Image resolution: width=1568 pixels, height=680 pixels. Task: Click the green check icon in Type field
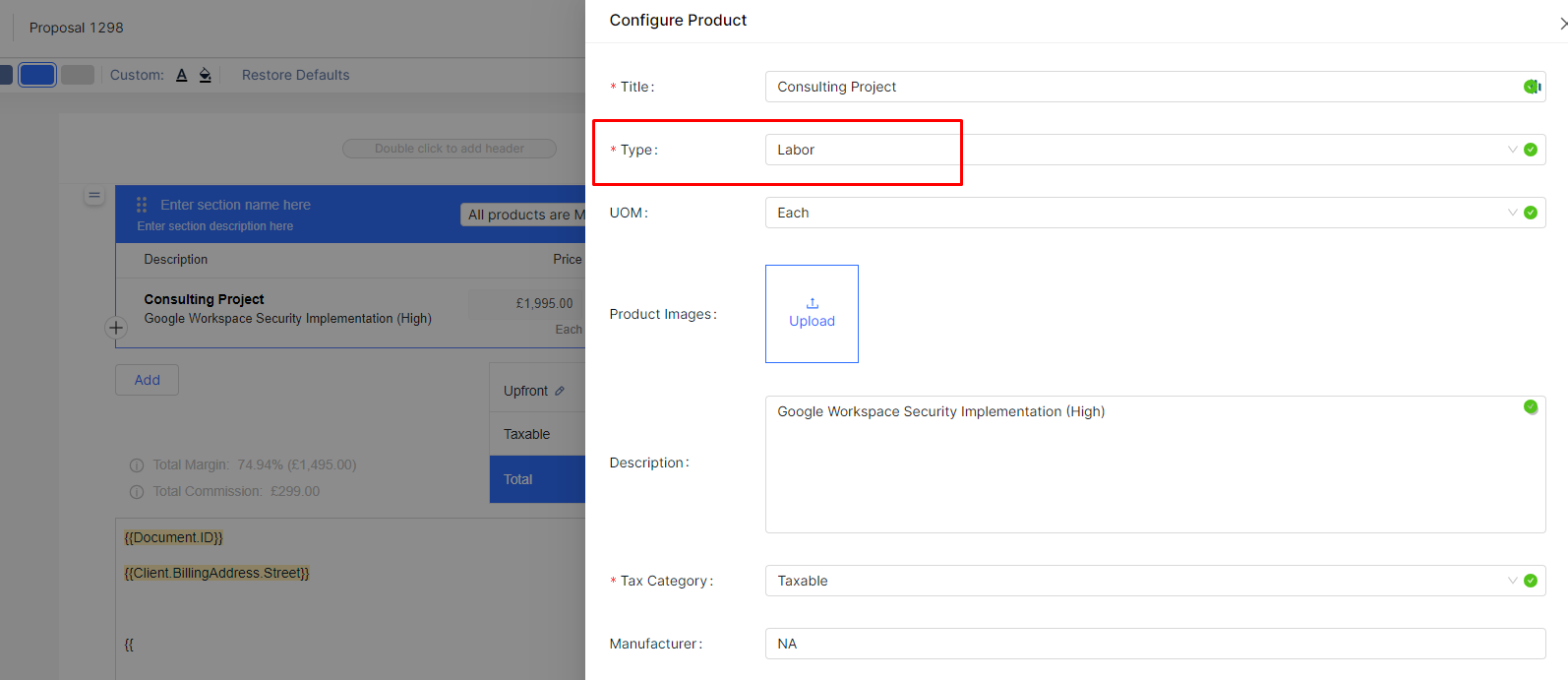click(1531, 150)
